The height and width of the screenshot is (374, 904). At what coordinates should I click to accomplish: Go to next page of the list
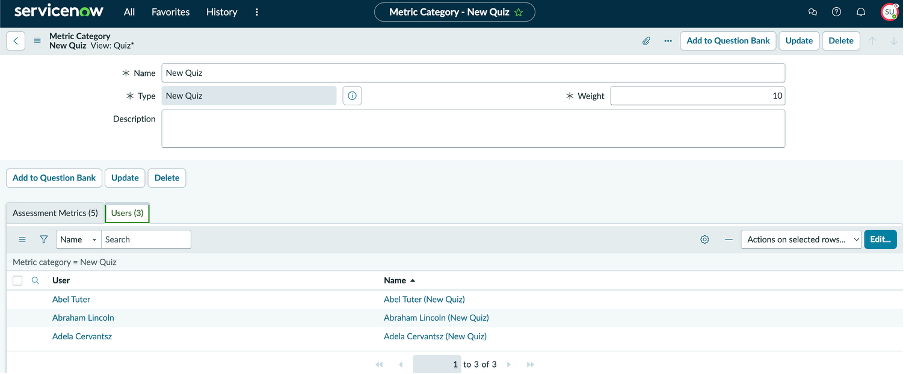[509, 365]
